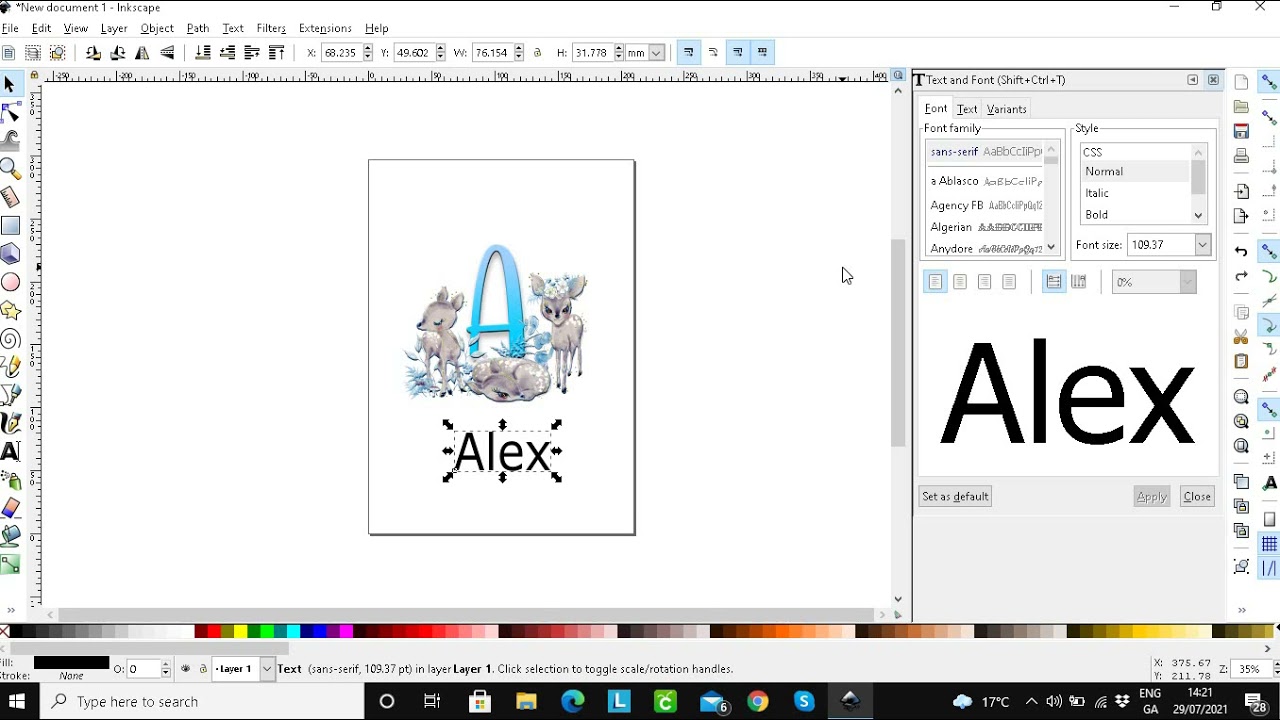The image size is (1280, 720).
Task: Lower selection to bottom
Action: coord(203,53)
